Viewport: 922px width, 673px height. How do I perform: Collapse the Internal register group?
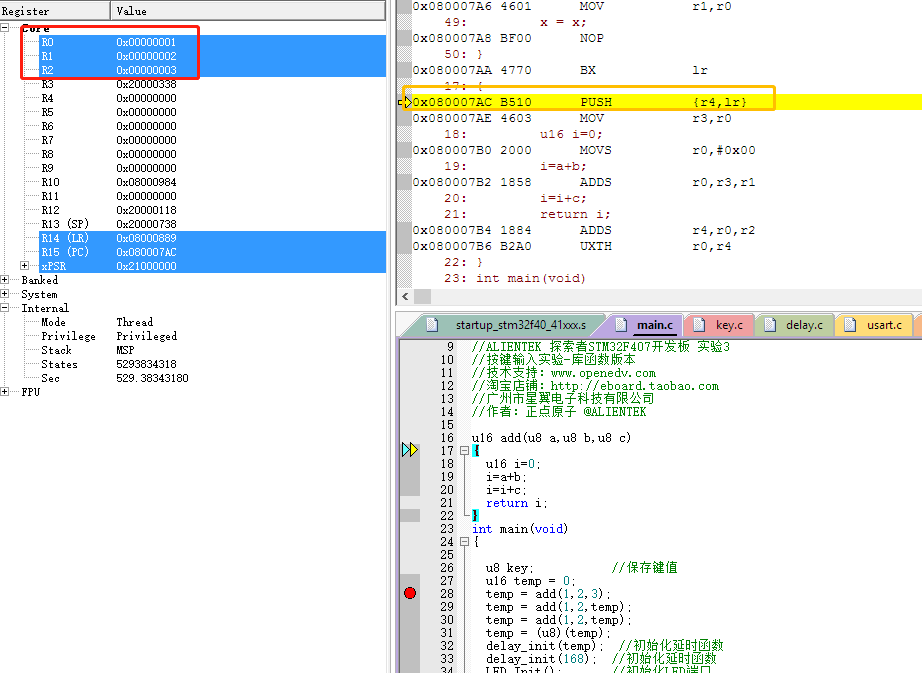click(x=5, y=308)
